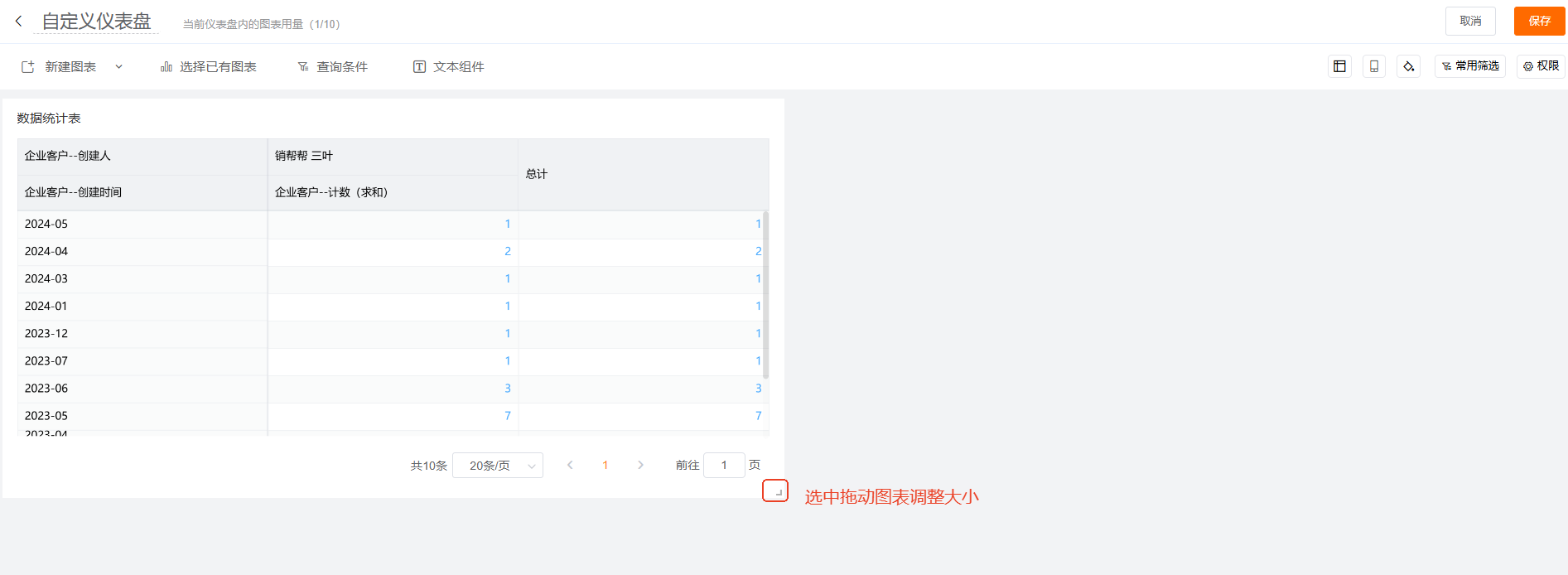
Task: Click the table's vertical scrollbar
Action: 765,296
